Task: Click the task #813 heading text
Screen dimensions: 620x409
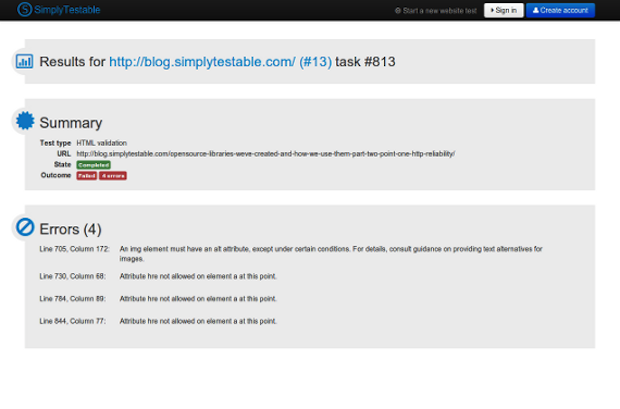Action: [x=365, y=62]
